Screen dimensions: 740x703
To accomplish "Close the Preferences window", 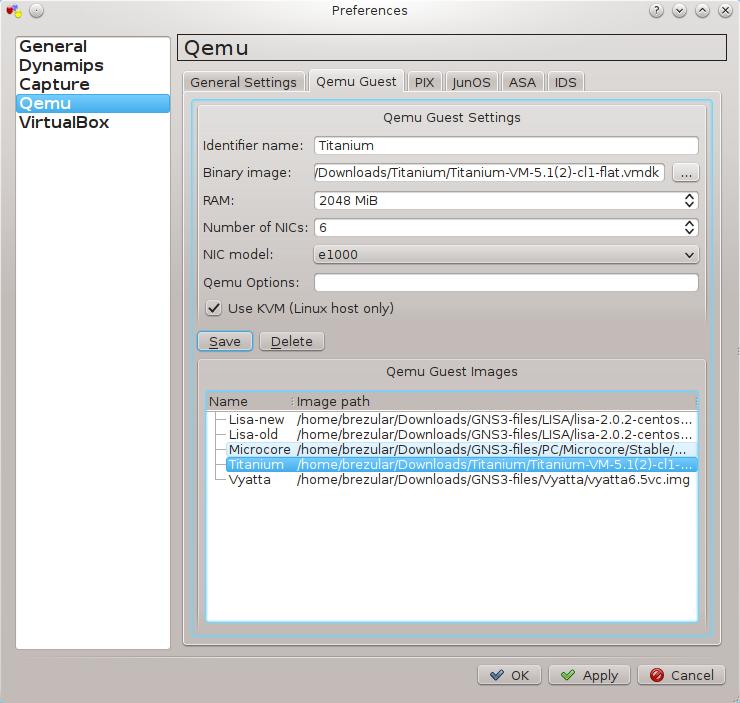I will (x=725, y=10).
